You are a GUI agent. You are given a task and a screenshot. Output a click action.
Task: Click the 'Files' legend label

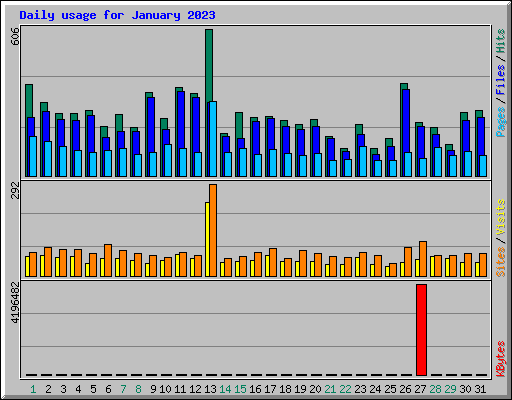pyautogui.click(x=500, y=80)
